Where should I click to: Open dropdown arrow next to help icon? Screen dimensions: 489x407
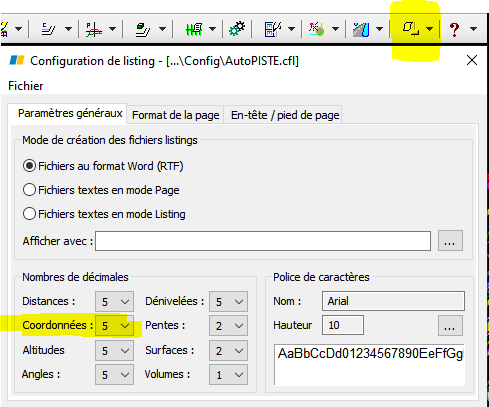tap(473, 29)
